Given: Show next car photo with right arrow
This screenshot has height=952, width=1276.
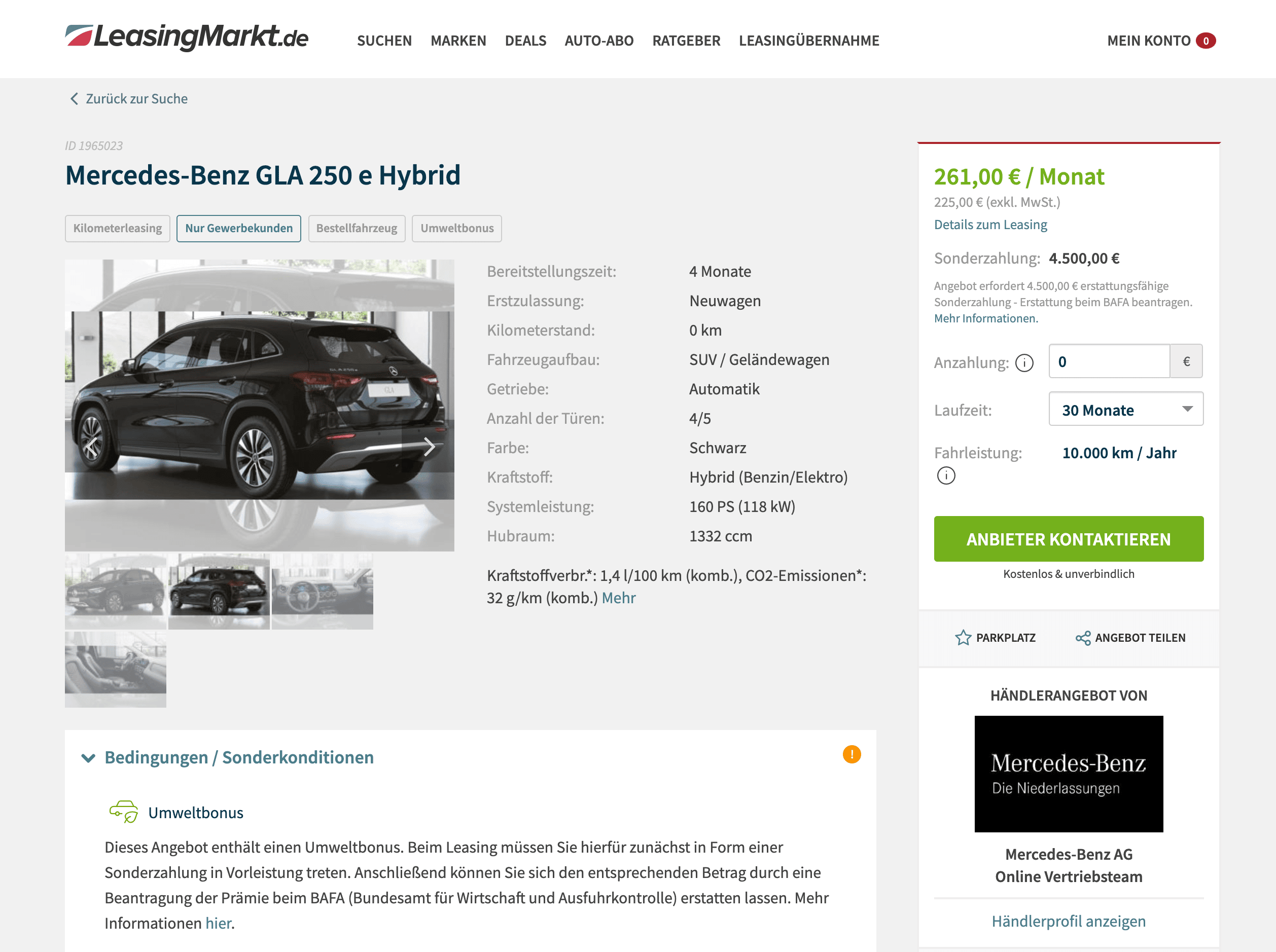Looking at the screenshot, I should (x=429, y=446).
